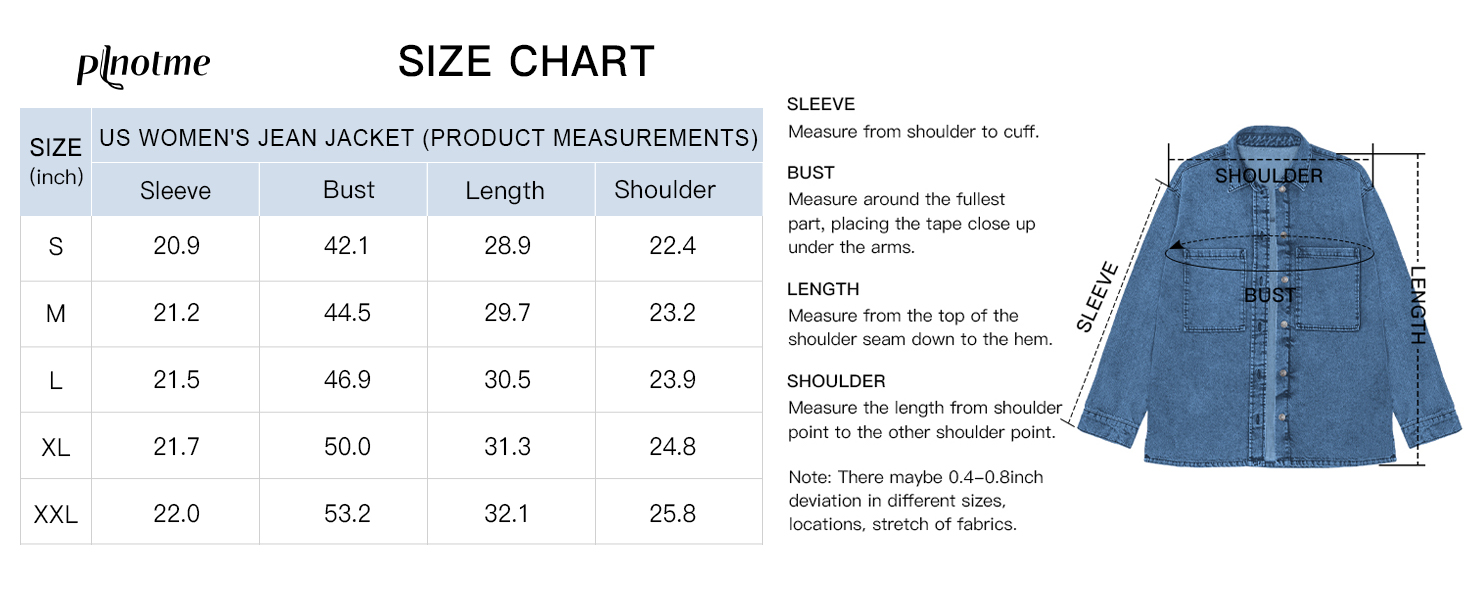
Task: Click the SLEEVE measurement instruction heading
Action: pos(821,104)
